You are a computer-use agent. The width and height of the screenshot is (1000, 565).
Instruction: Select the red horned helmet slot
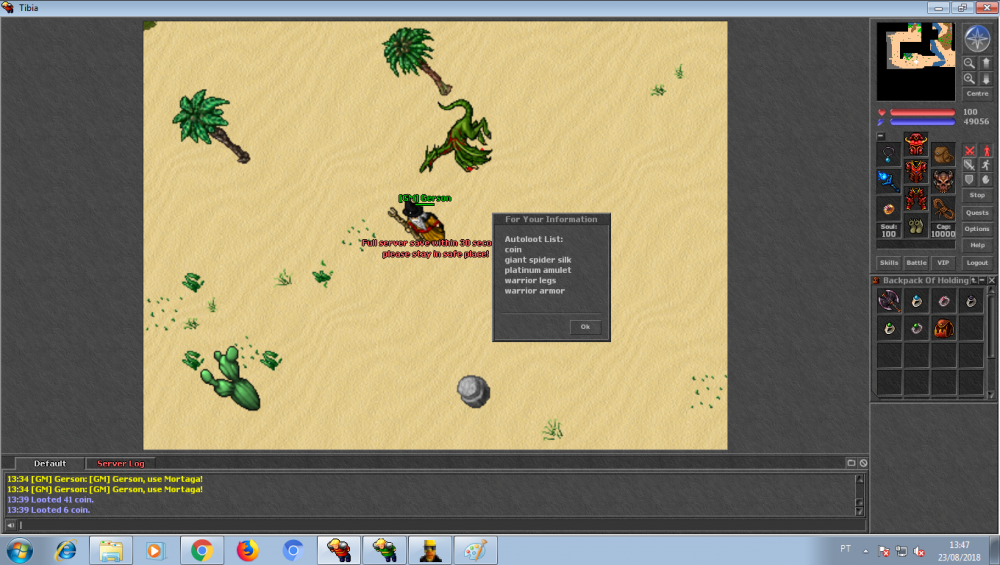[916, 144]
